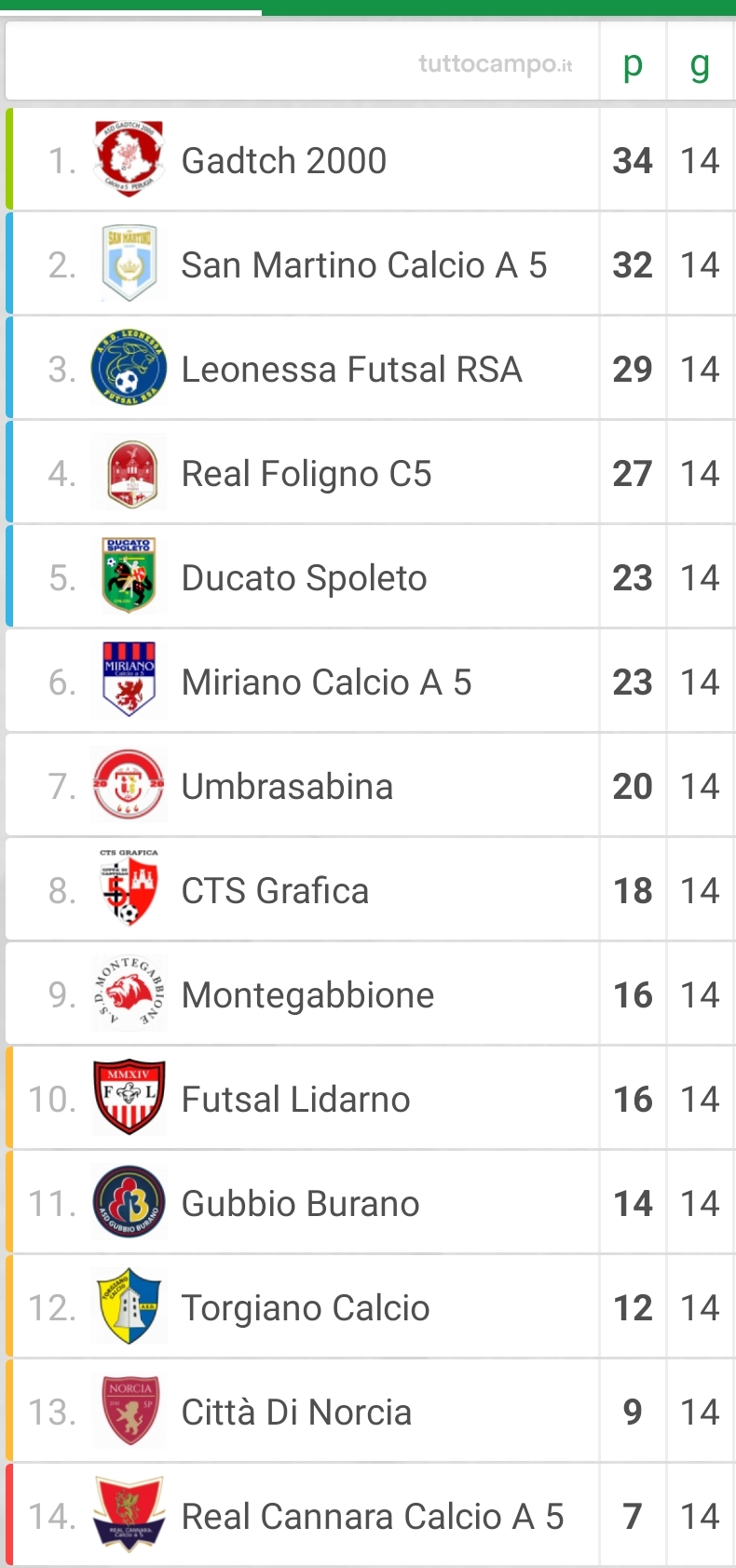Tap the Leonessa Futsal RSA badge
The width and height of the screenshot is (736, 1568).
coord(129,368)
